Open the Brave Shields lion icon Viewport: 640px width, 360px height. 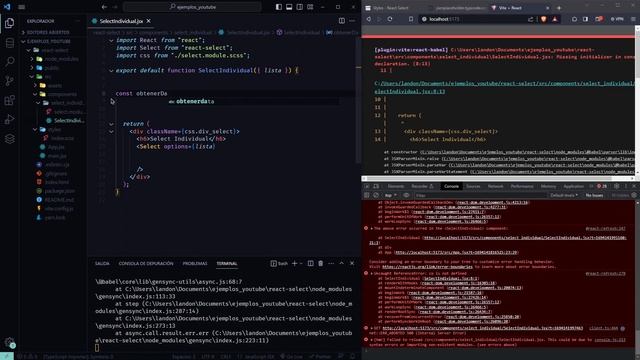coord(544,19)
